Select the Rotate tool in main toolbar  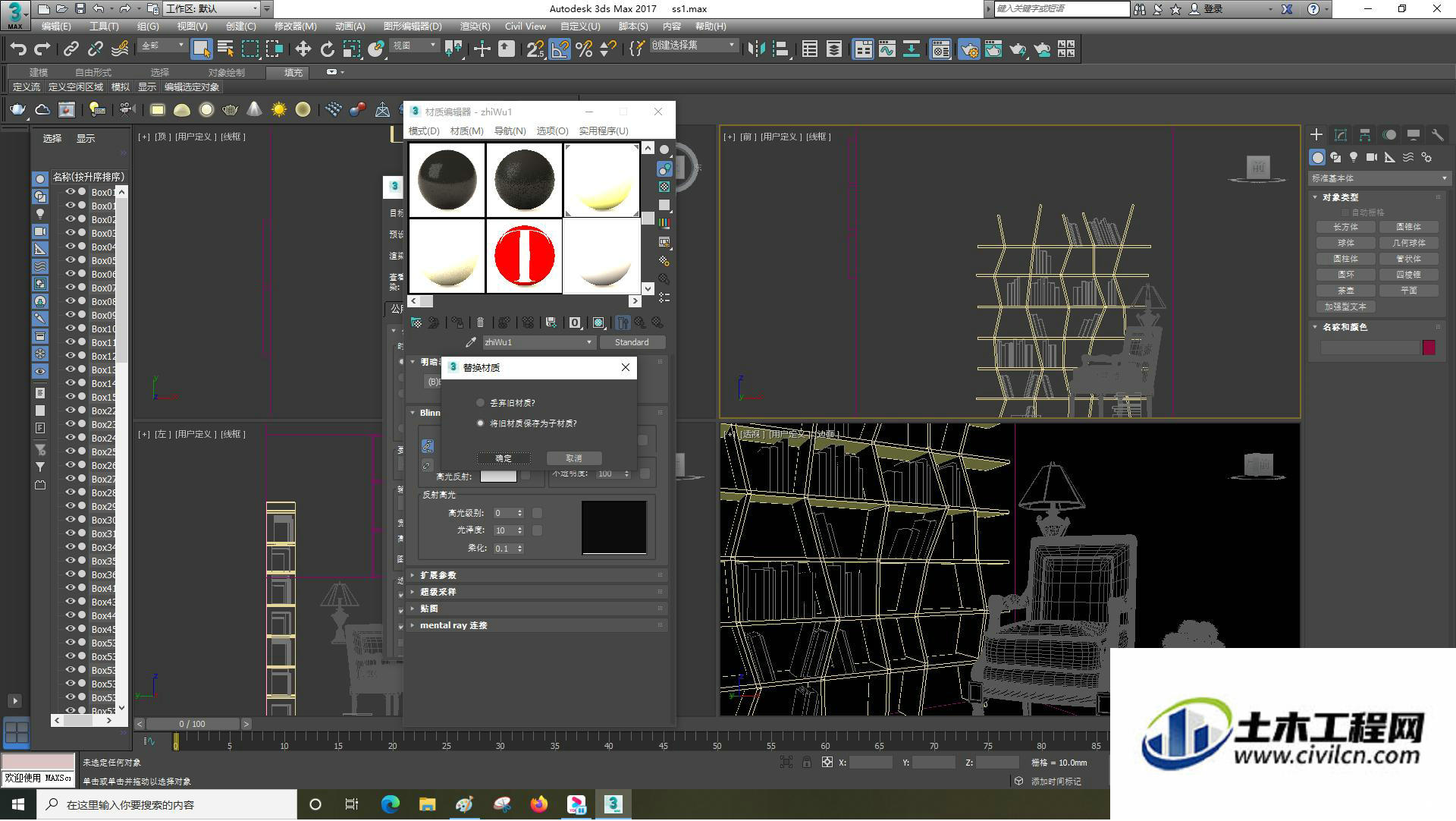coord(327,49)
